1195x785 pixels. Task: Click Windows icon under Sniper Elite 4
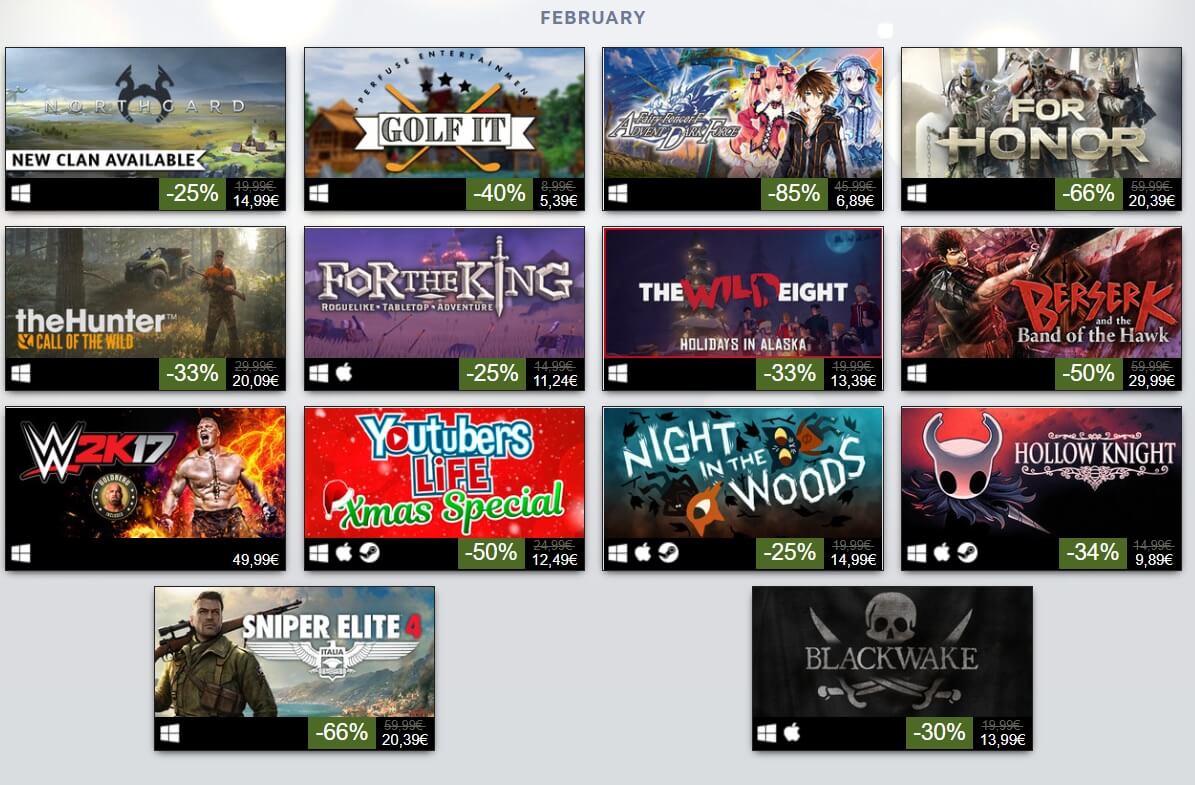[x=170, y=732]
